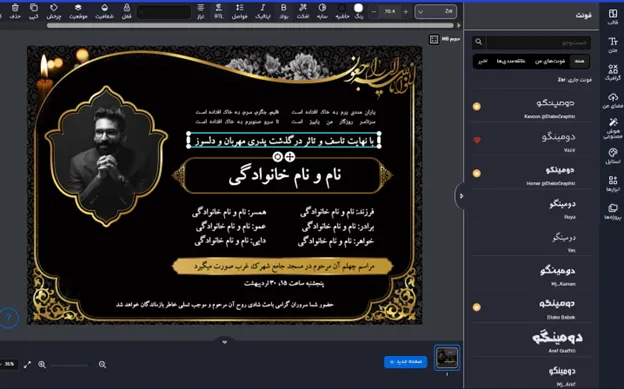Add a page with صفحه جدید button

pos(406,362)
